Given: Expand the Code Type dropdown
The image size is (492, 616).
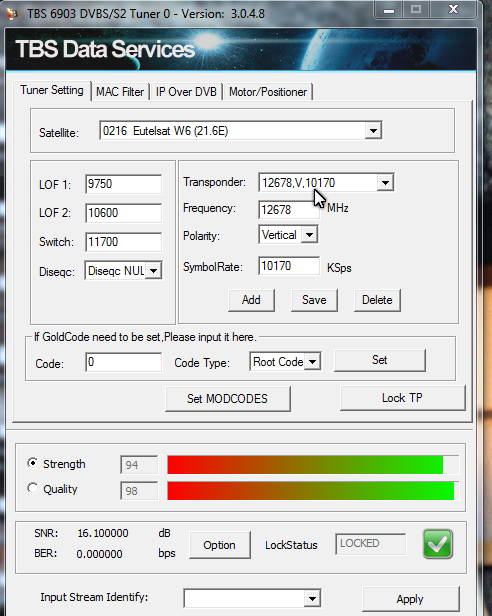Looking at the screenshot, I should click(x=312, y=362).
